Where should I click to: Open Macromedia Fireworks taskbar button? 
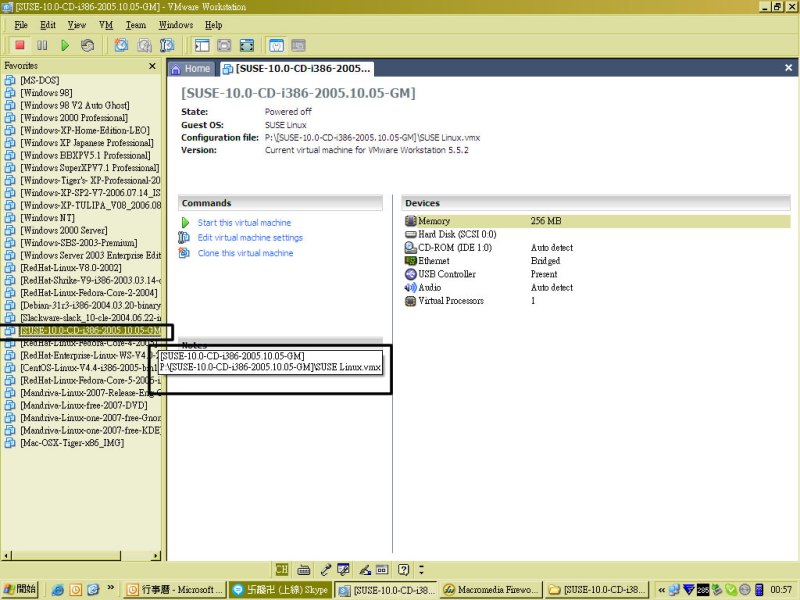tap(490, 590)
